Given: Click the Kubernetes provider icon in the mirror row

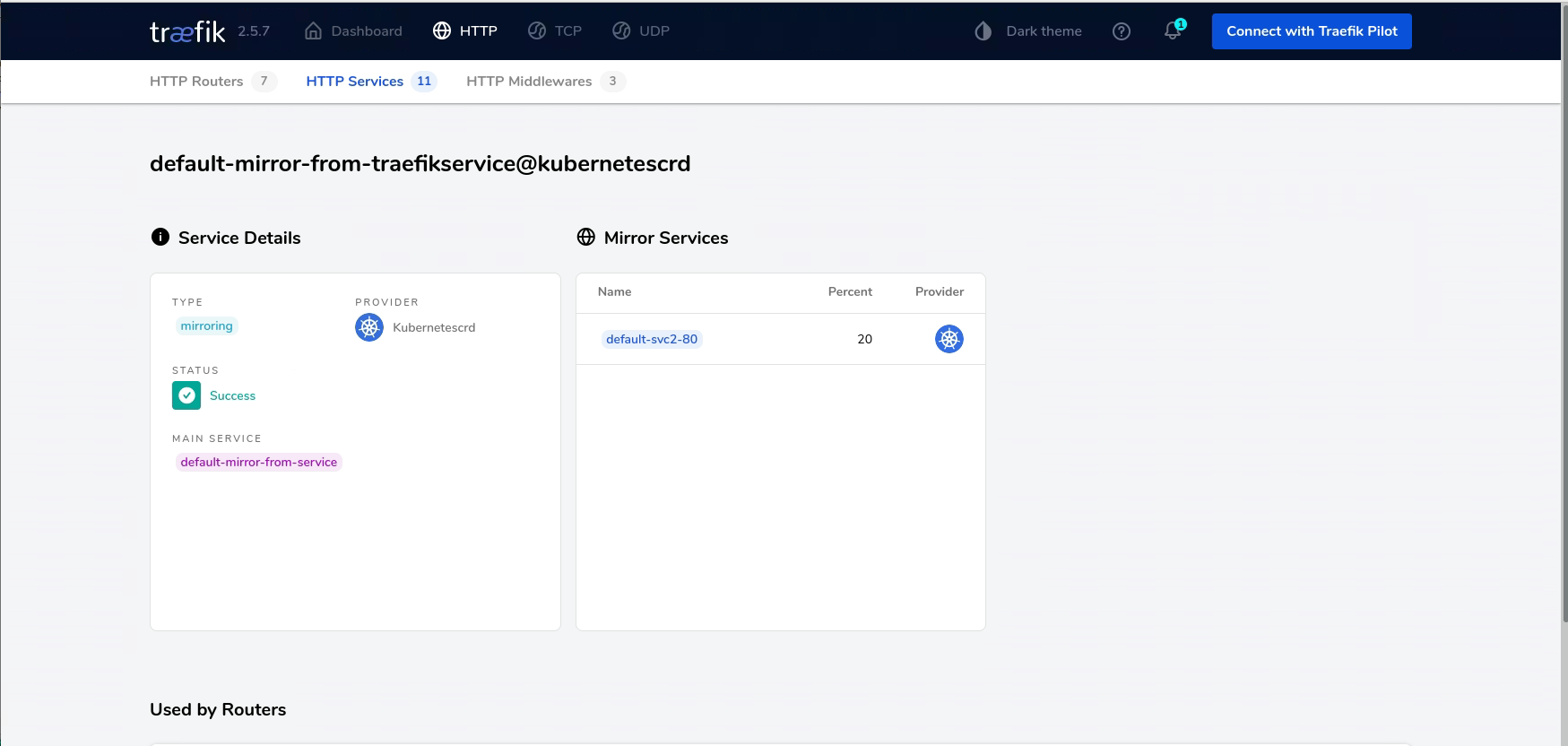Looking at the screenshot, I should [x=949, y=339].
